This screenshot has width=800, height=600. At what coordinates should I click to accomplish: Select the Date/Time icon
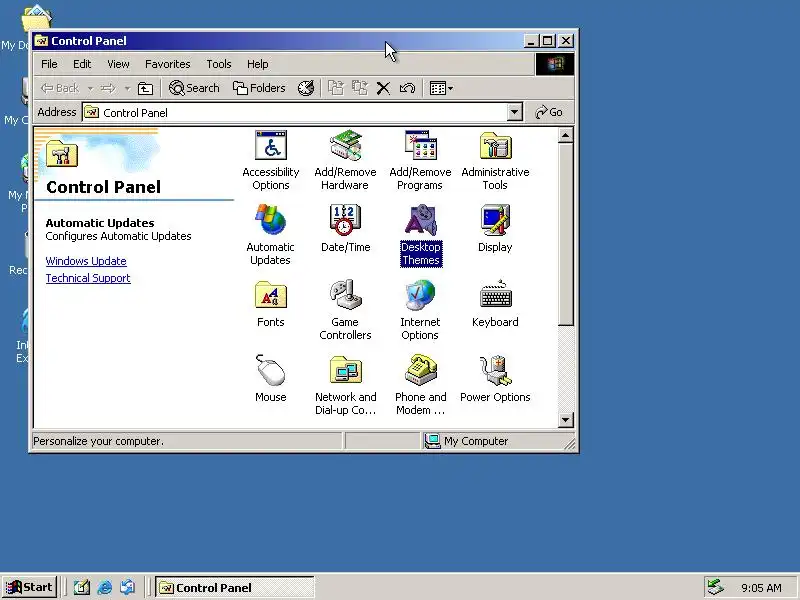click(x=345, y=229)
